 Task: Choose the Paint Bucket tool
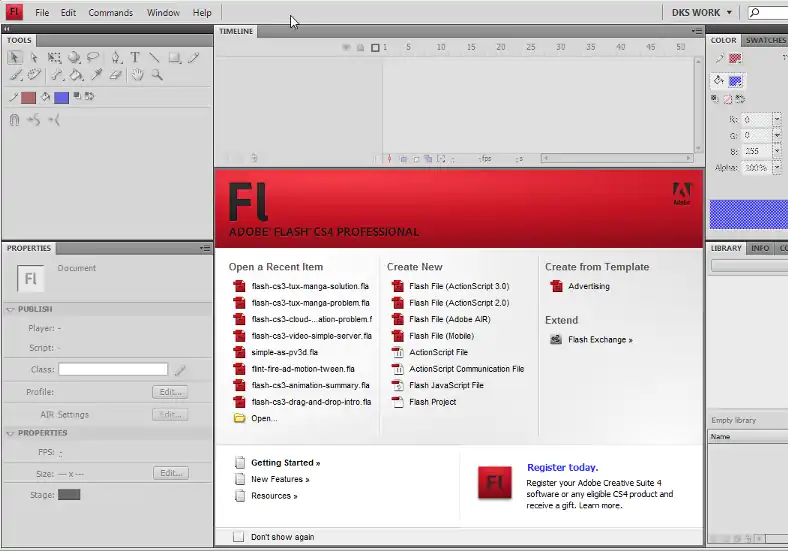tap(76, 75)
